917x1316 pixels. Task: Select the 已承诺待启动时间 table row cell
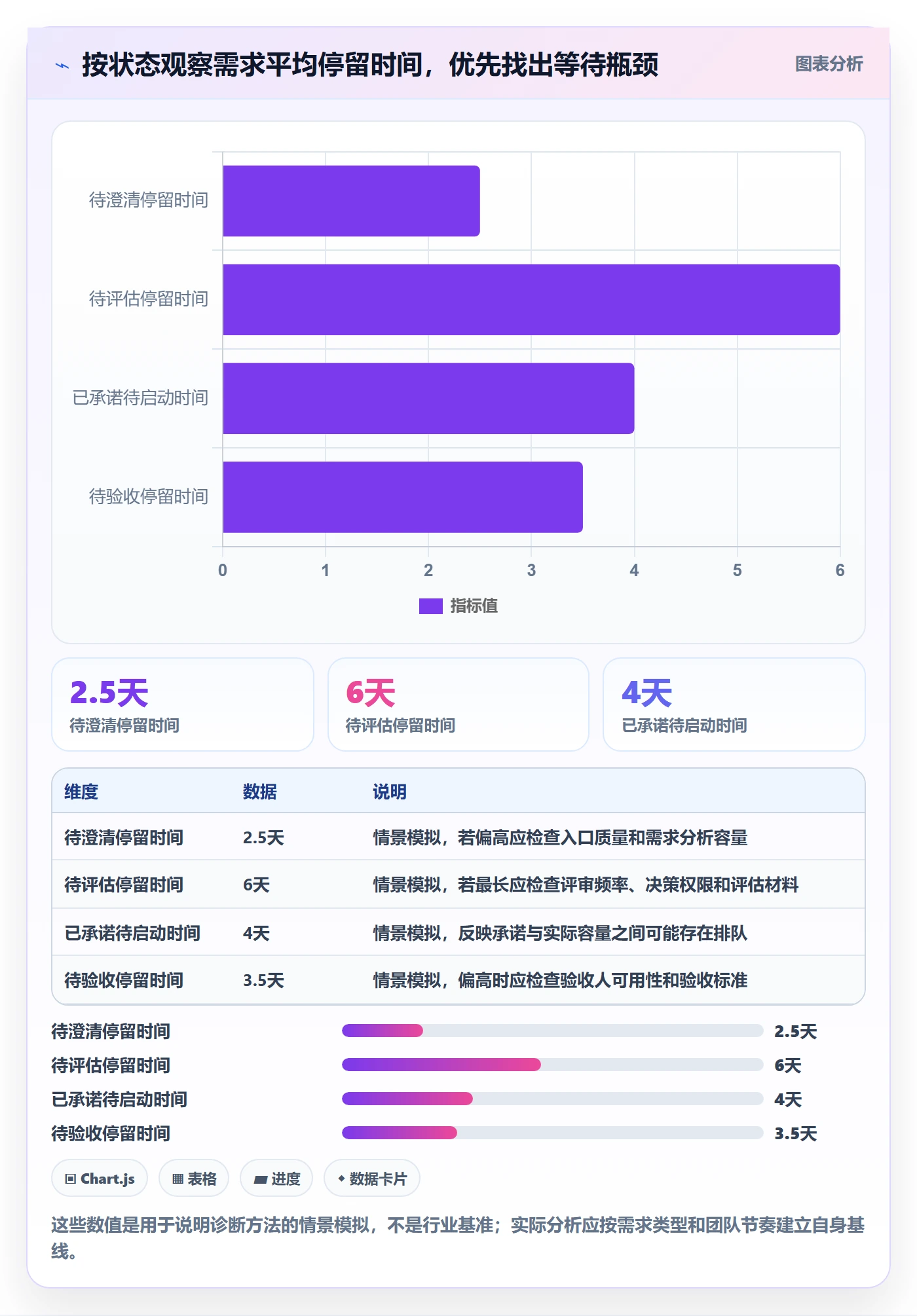pyautogui.click(x=132, y=932)
